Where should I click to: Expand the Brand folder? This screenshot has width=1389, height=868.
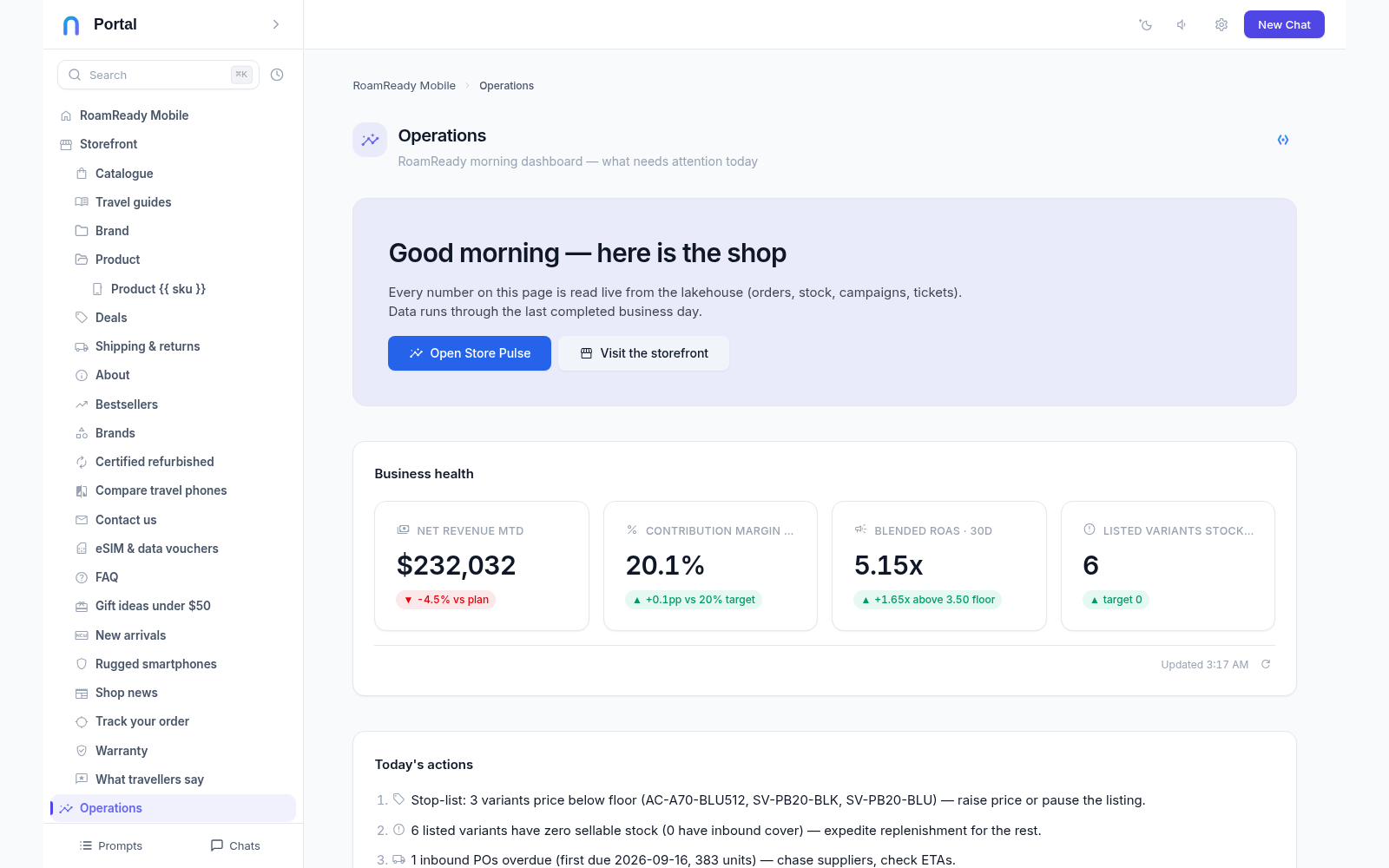click(181, 231)
